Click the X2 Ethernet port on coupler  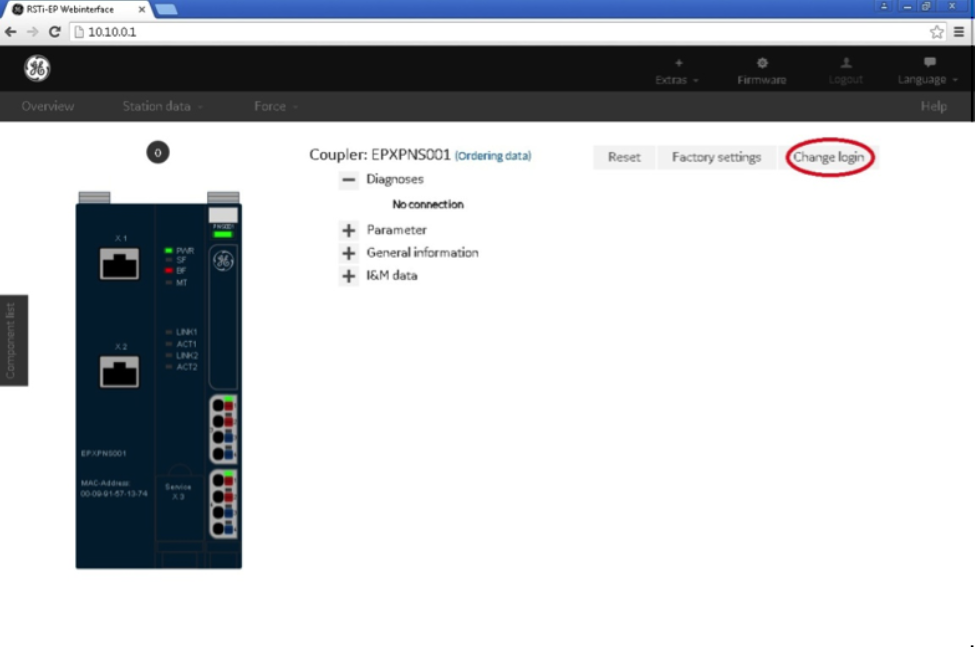[119, 371]
